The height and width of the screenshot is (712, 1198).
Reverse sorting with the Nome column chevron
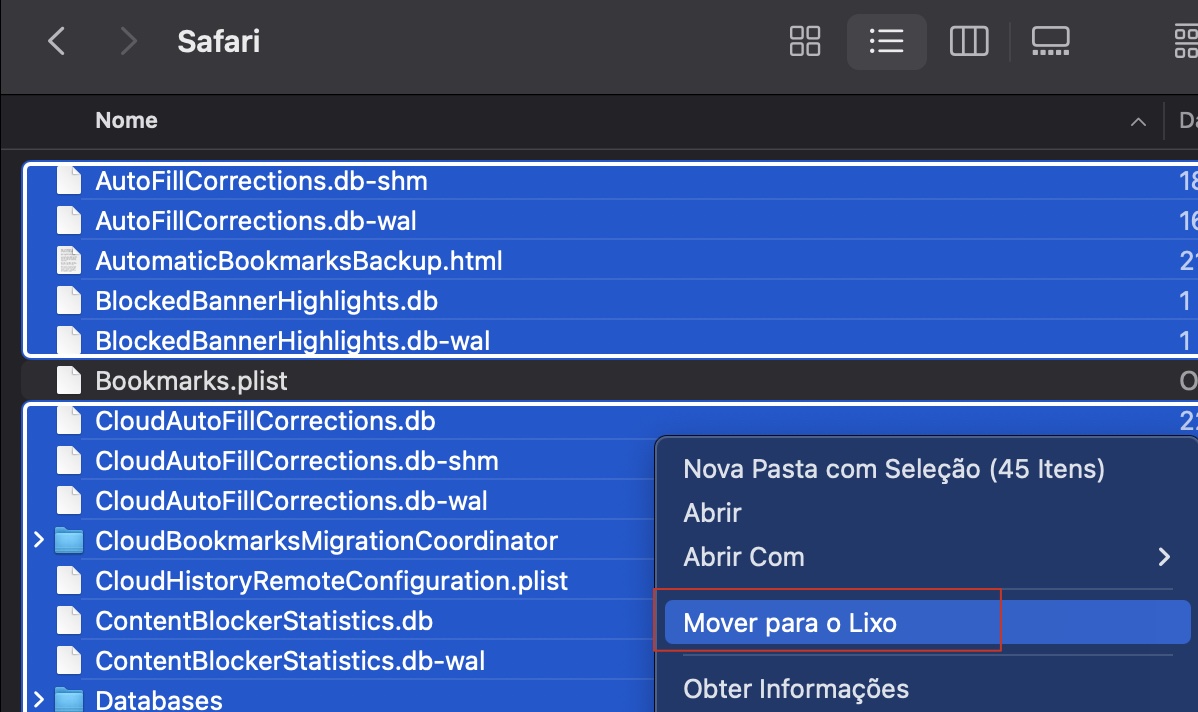point(1137,120)
